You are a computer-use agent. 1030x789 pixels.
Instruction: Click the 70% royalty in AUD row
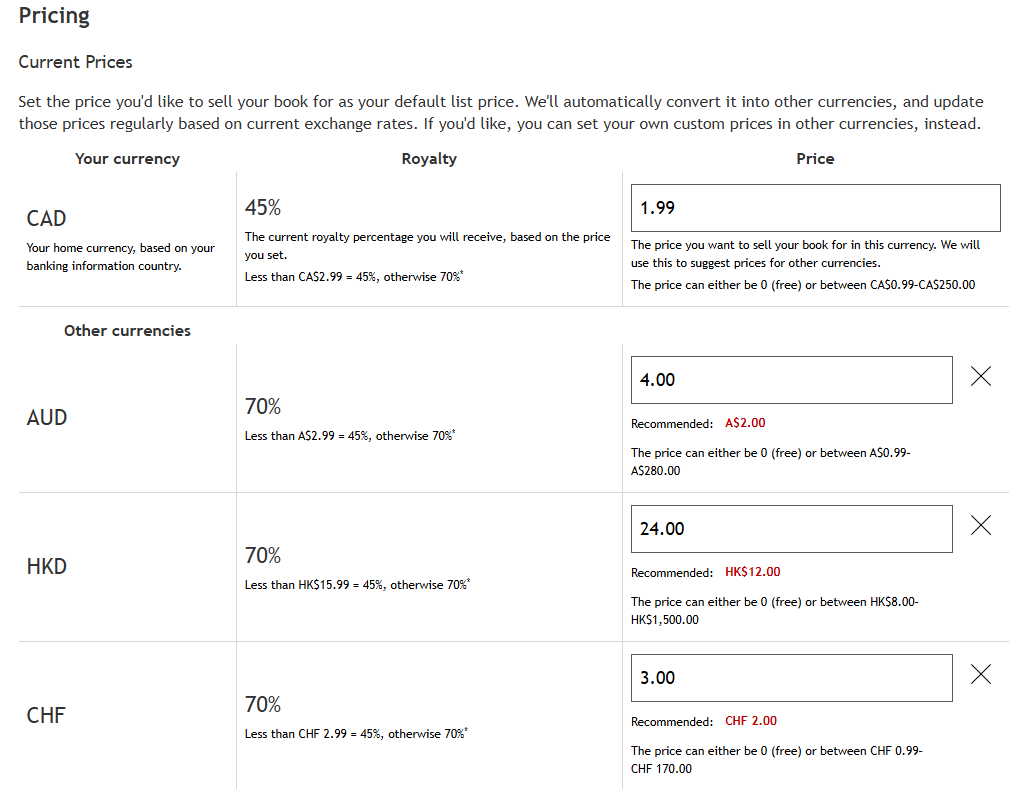(263, 407)
